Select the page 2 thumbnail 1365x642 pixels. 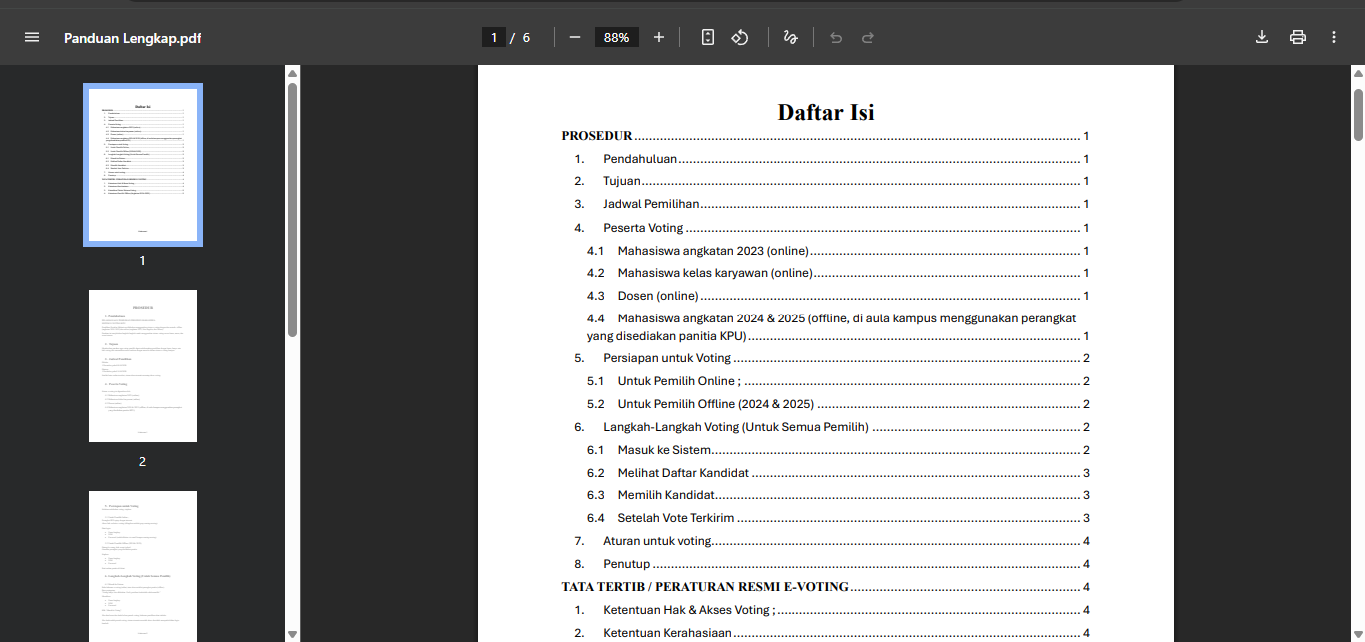142,366
